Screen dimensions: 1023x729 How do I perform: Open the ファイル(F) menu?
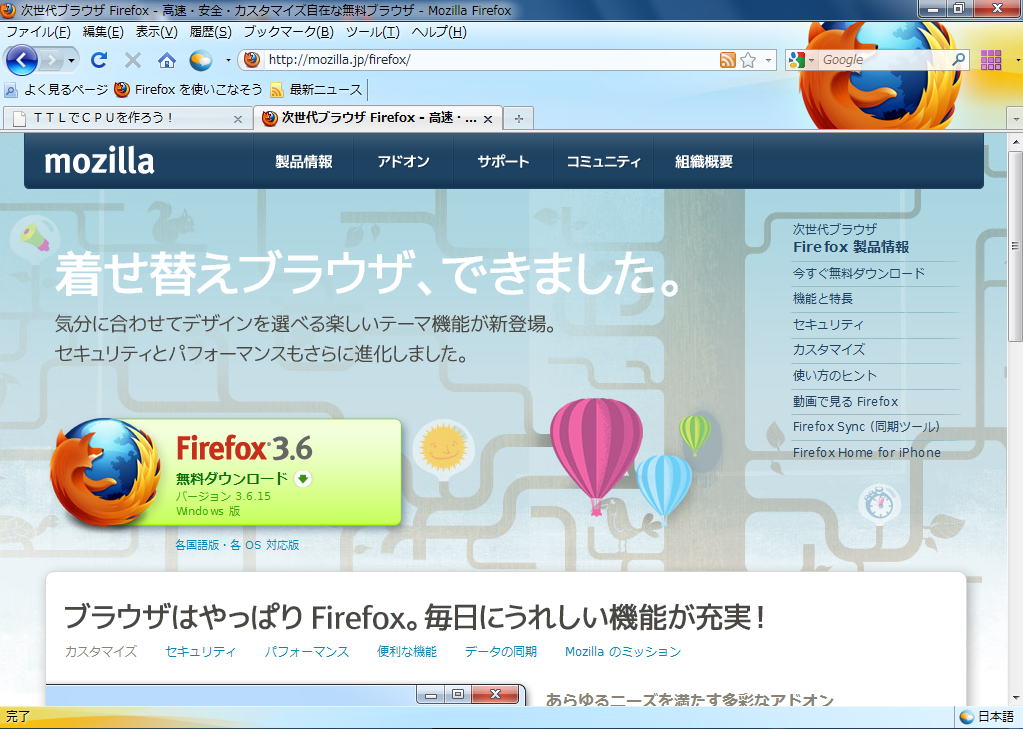coord(38,32)
